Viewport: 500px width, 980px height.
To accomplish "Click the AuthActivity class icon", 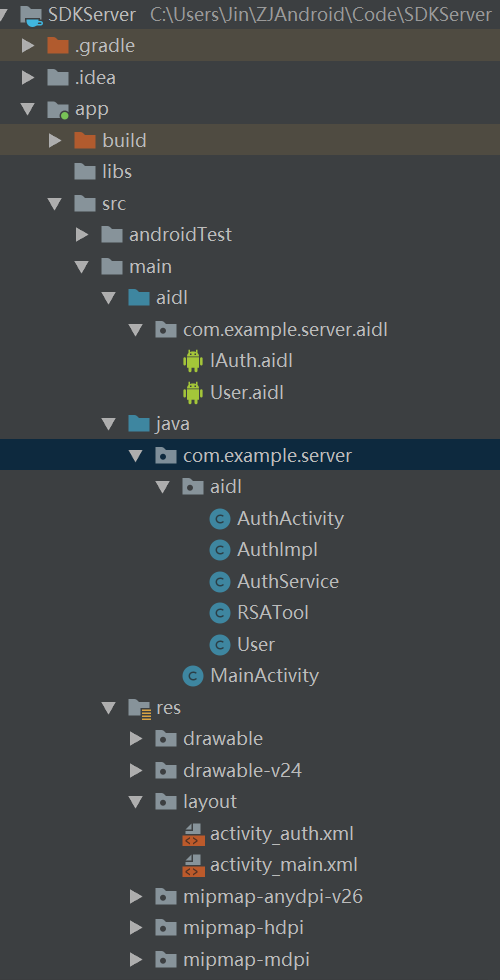I will [219, 519].
